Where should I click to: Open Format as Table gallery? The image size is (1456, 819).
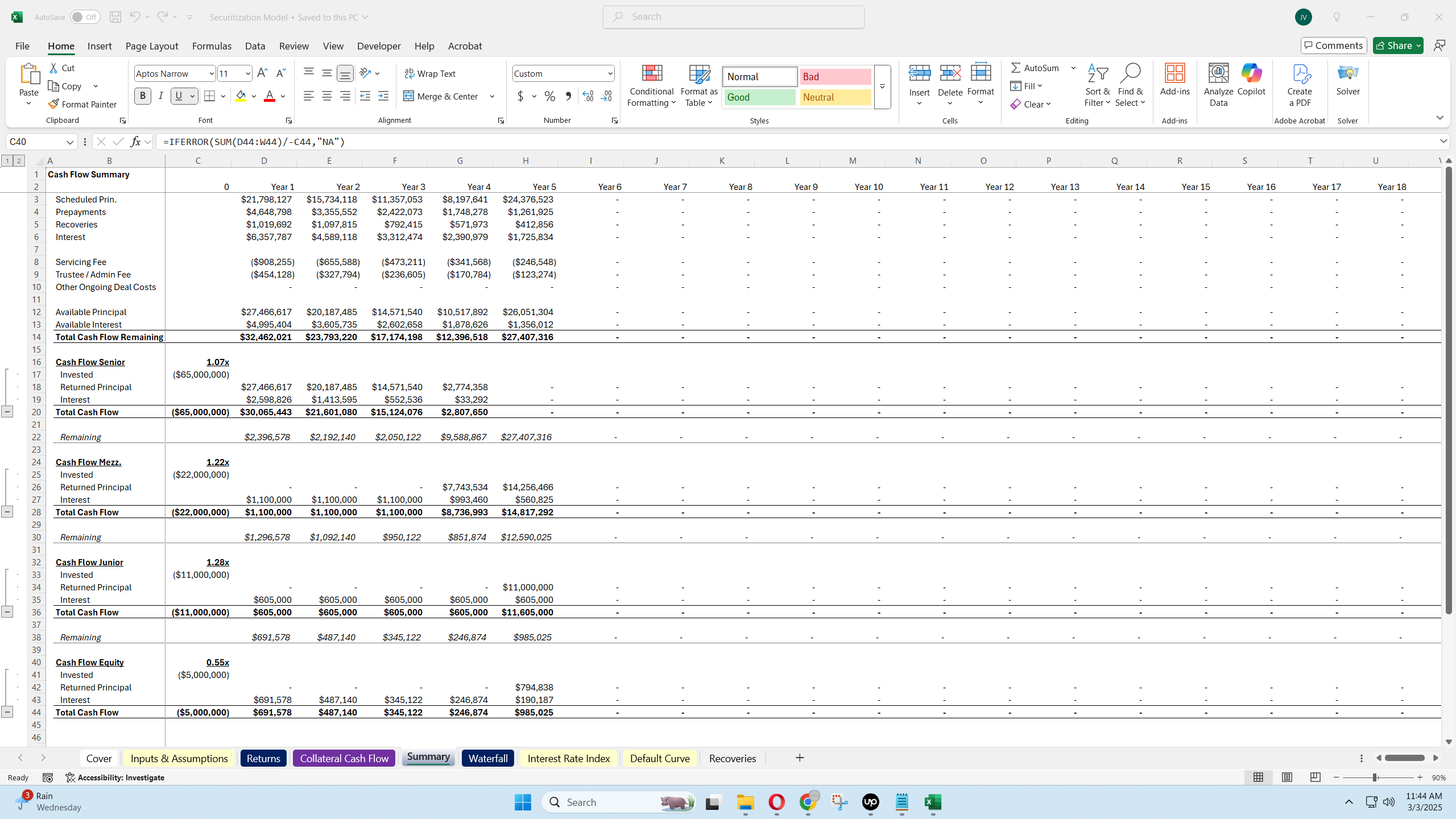699,85
